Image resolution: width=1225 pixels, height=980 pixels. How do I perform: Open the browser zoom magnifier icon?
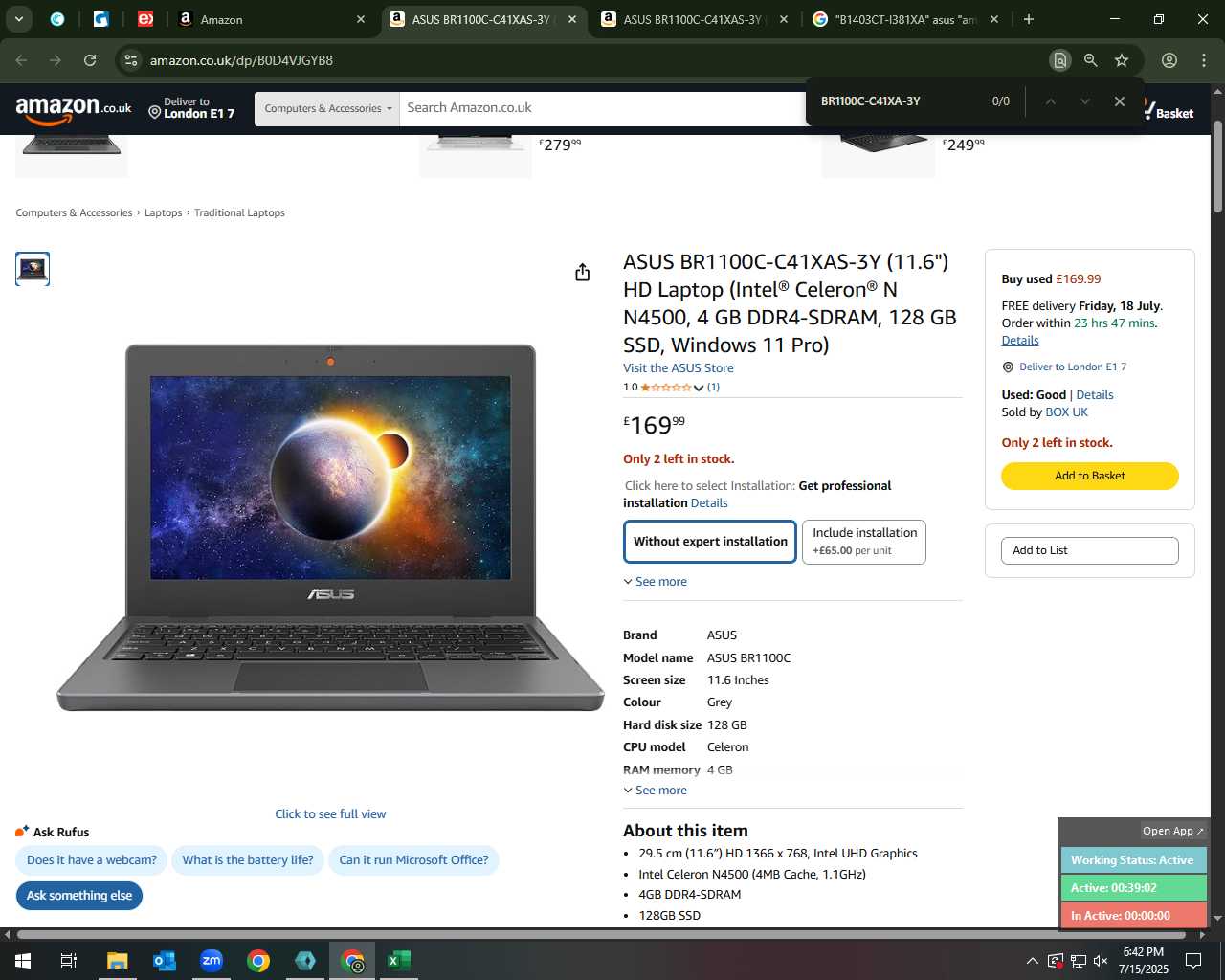pyautogui.click(x=1090, y=60)
